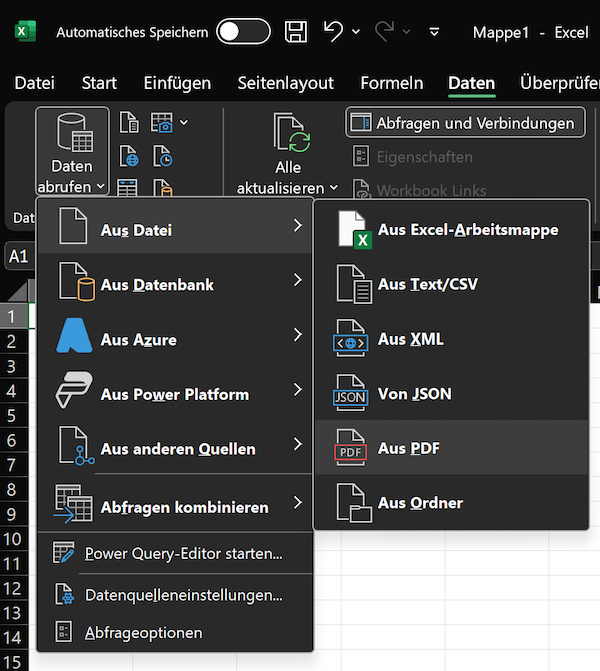Click the Excel workbook file icon
This screenshot has height=671, width=600.
click(x=354, y=229)
